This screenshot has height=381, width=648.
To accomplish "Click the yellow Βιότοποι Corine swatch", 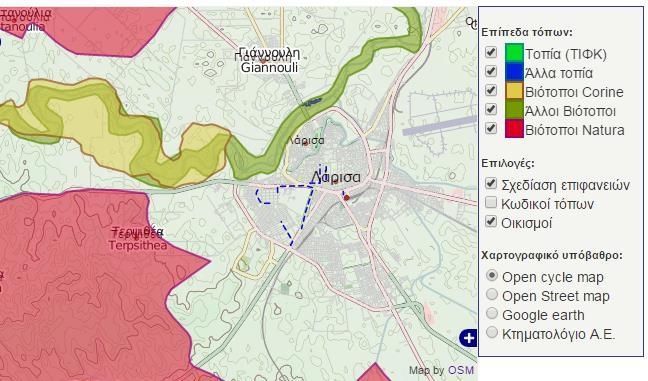I will pos(514,91).
